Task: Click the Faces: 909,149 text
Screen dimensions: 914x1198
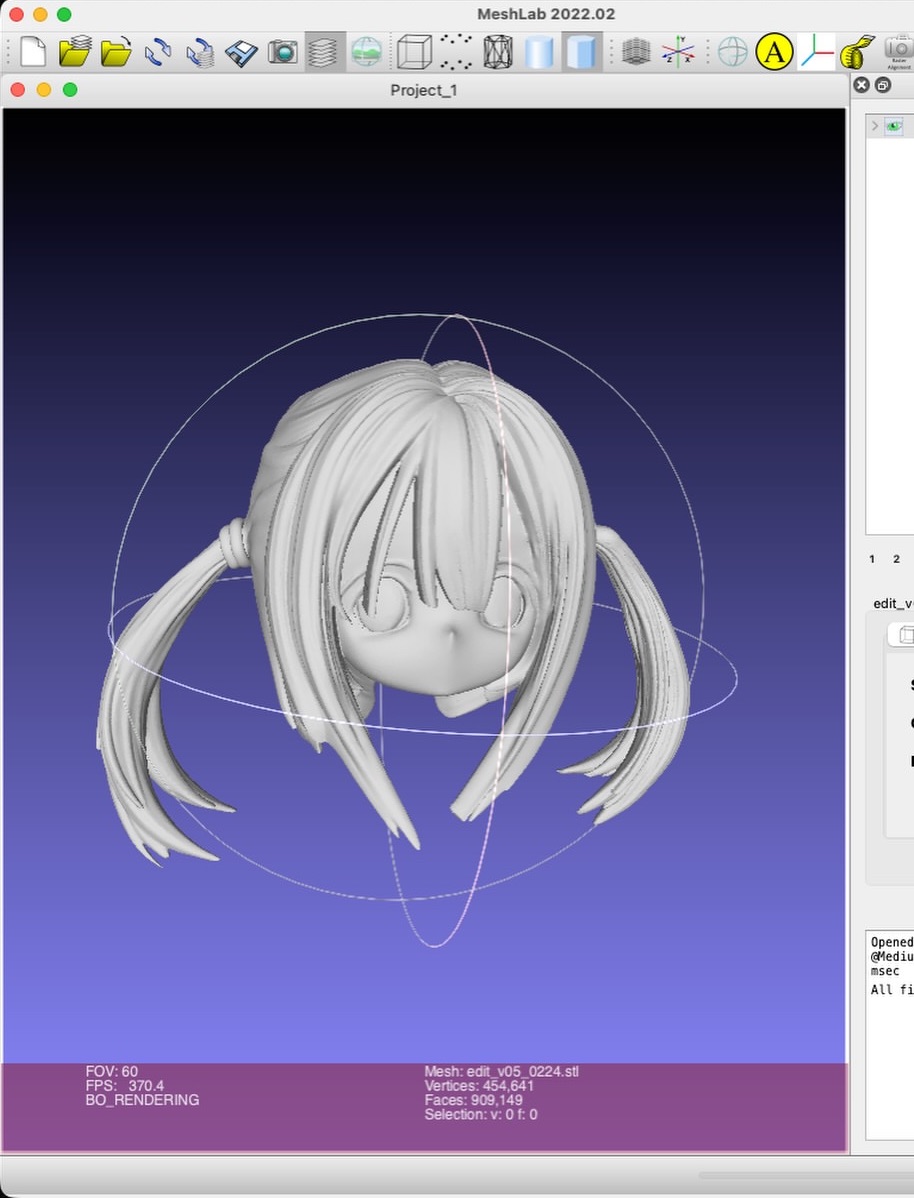Action: [474, 1100]
